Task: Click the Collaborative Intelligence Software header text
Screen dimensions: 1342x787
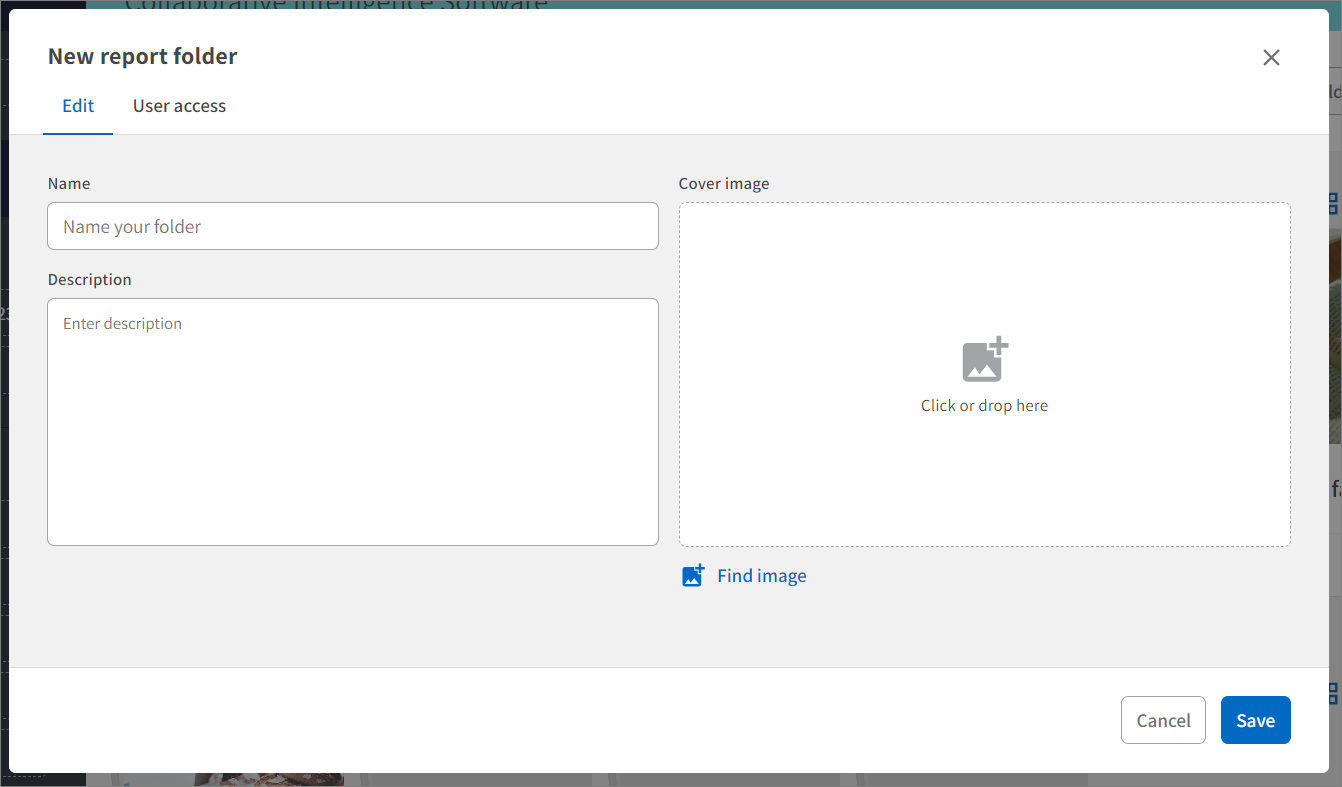Action: [x=336, y=4]
